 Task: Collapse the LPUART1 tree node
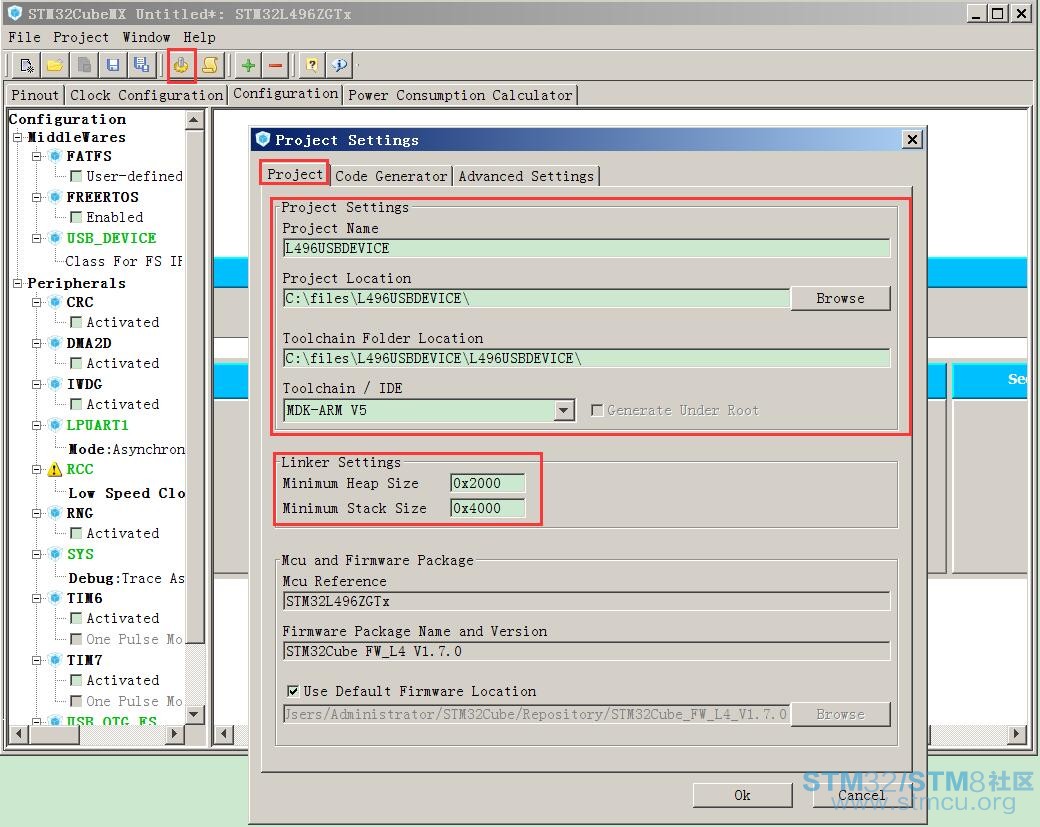point(37,425)
